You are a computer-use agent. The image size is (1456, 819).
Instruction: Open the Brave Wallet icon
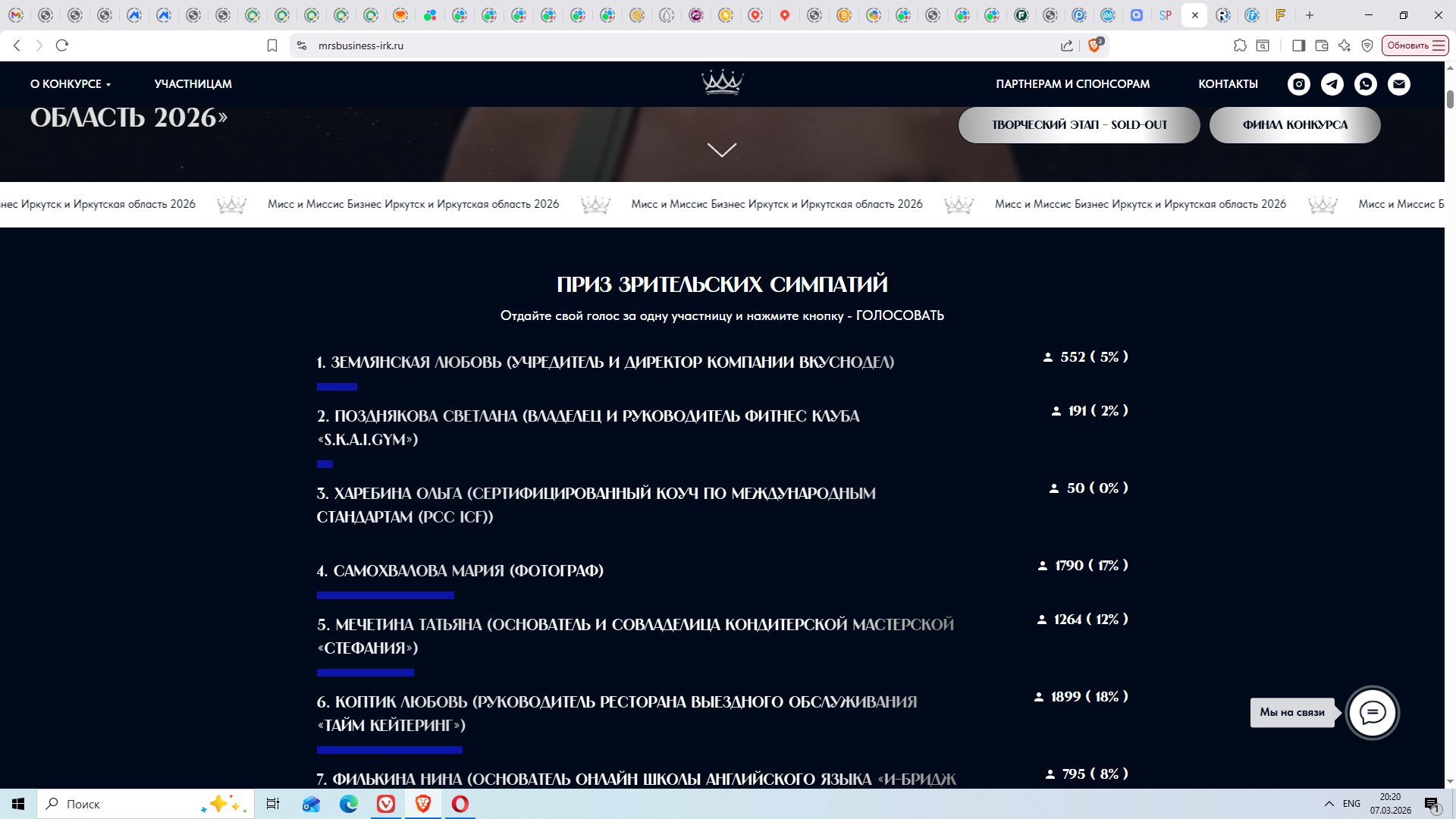point(1321,45)
